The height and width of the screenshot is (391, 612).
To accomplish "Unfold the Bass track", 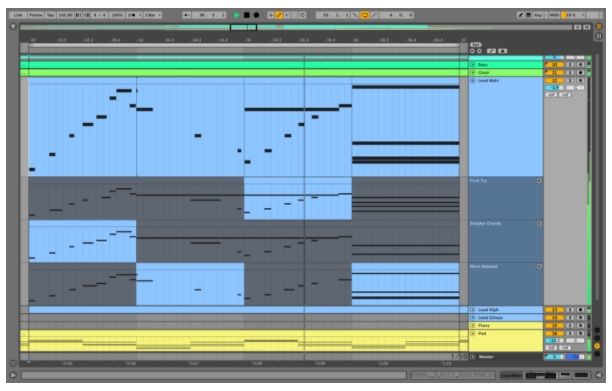I will coord(472,65).
